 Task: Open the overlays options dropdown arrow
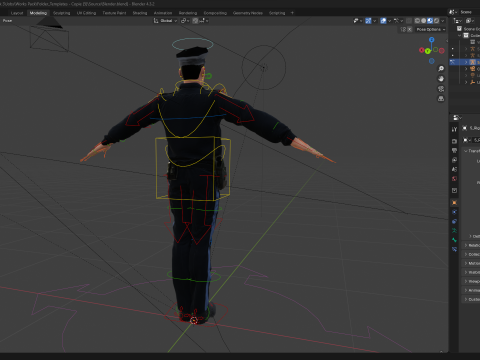pyautogui.click(x=389, y=21)
